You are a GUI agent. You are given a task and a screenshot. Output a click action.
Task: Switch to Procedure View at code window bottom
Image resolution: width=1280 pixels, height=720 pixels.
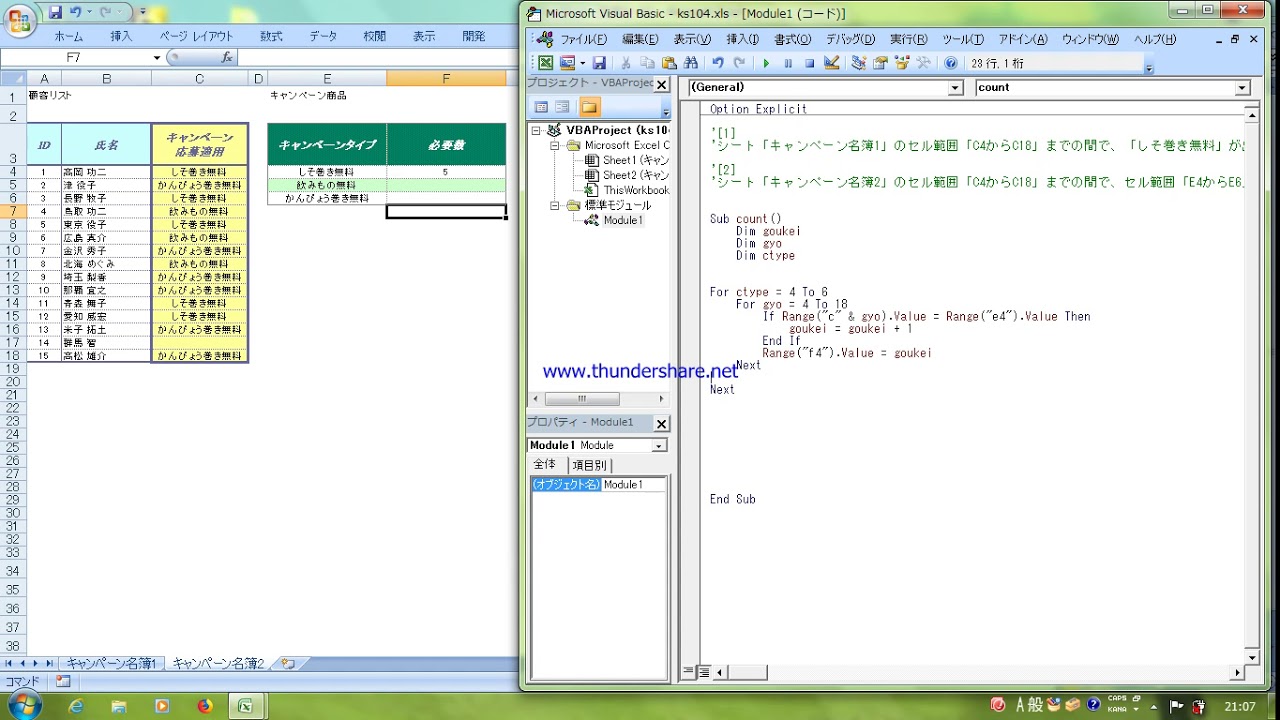pyautogui.click(x=688, y=673)
